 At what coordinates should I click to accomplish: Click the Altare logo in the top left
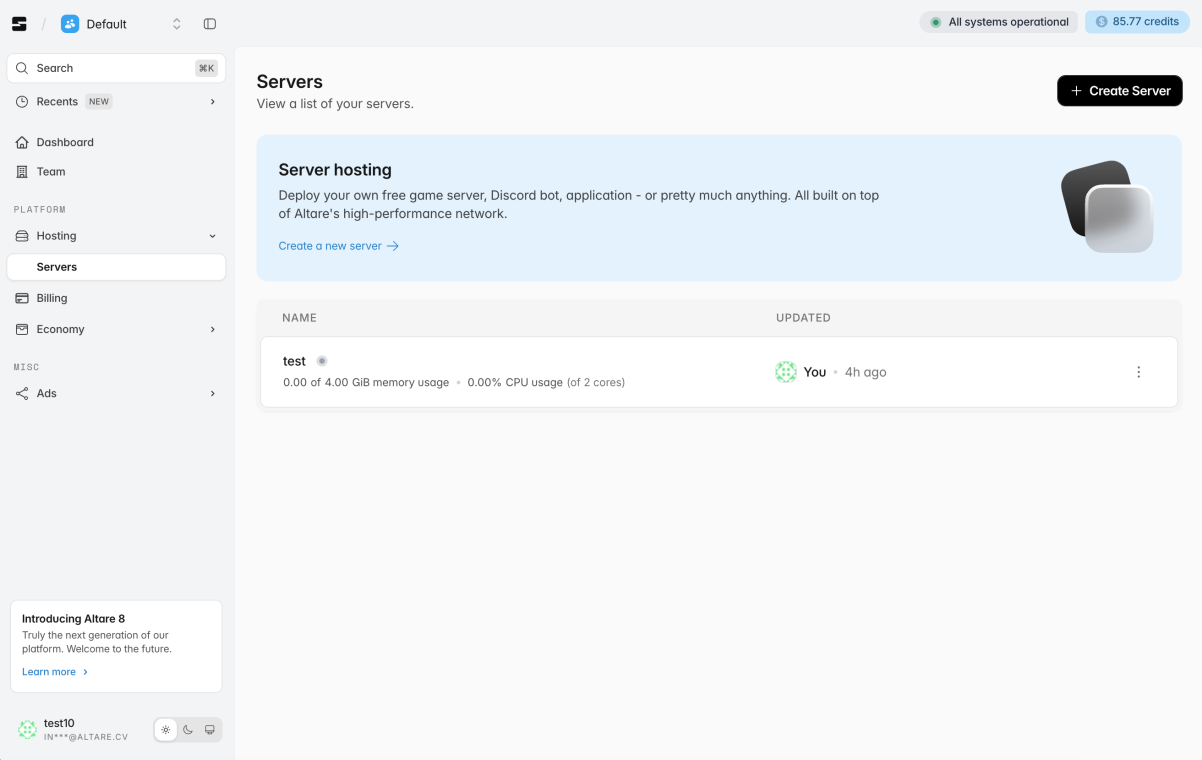(18, 23)
